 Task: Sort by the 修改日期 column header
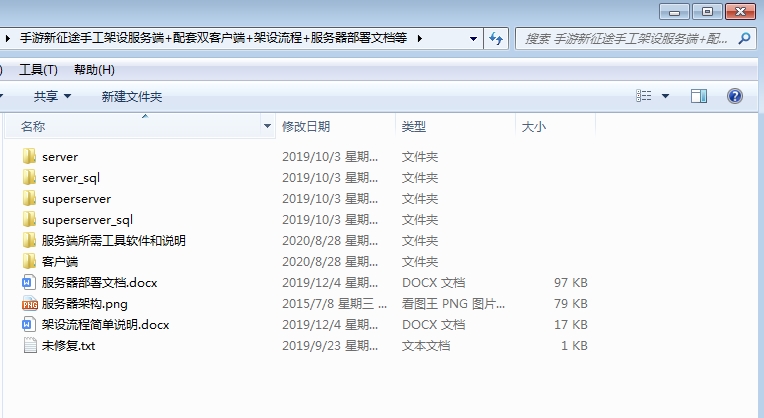pyautogui.click(x=306, y=127)
